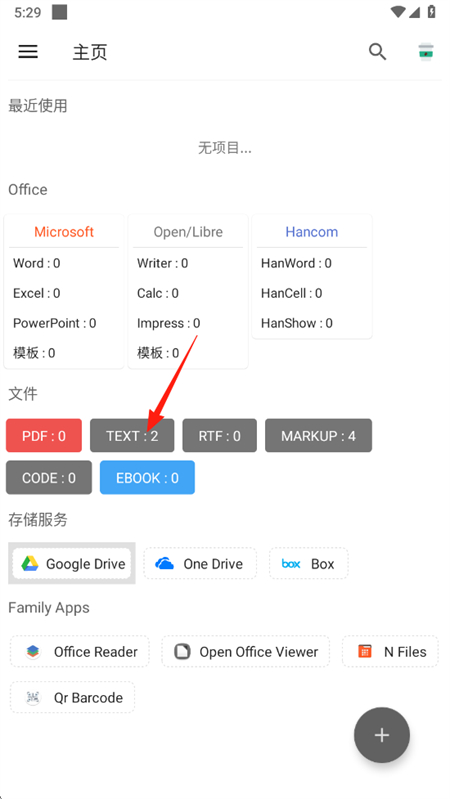Viewport: 450px width, 799px height.
Task: Open Google Drive storage service
Action: [72, 564]
